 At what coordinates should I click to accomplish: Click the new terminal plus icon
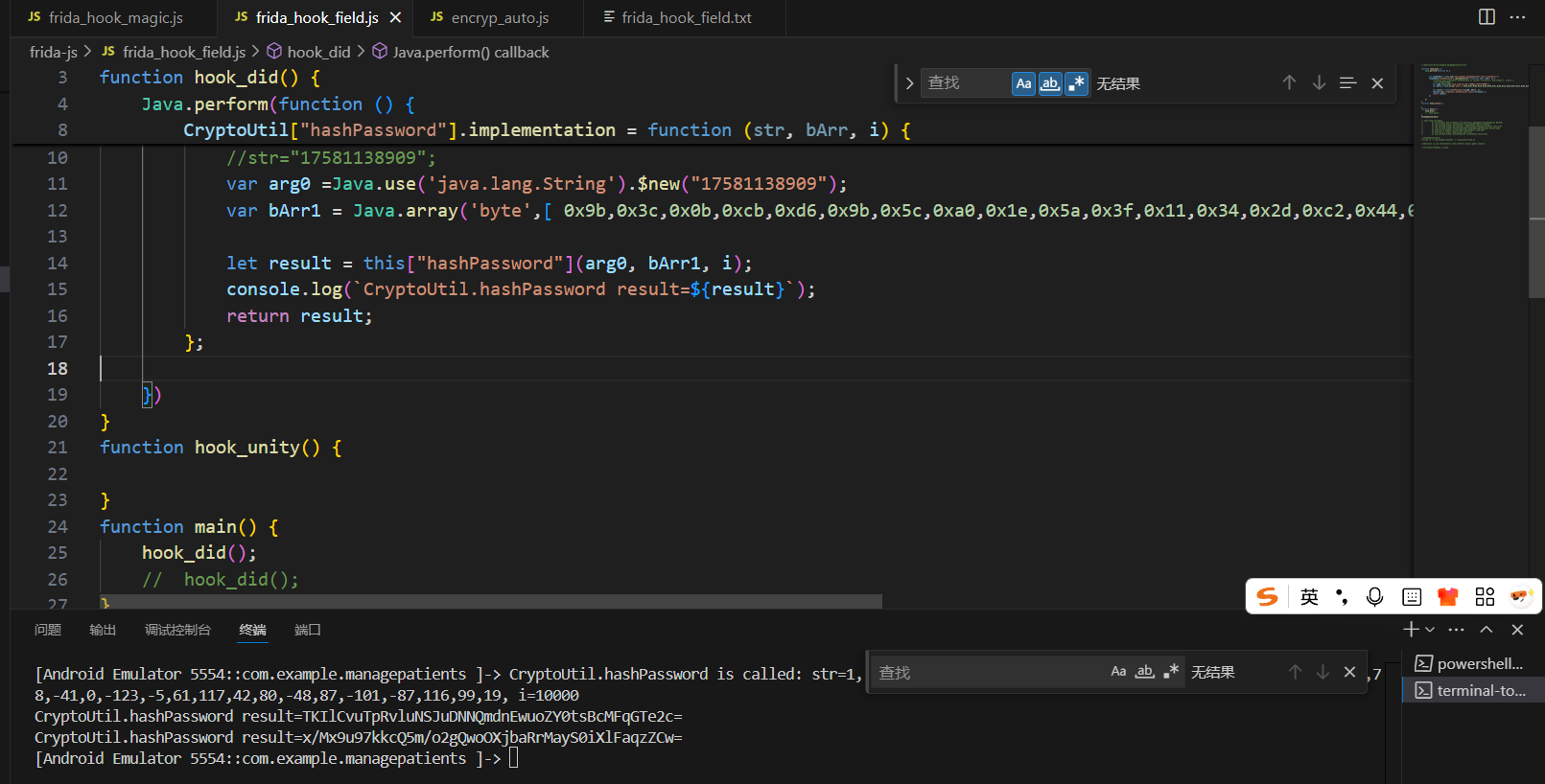click(x=1410, y=630)
